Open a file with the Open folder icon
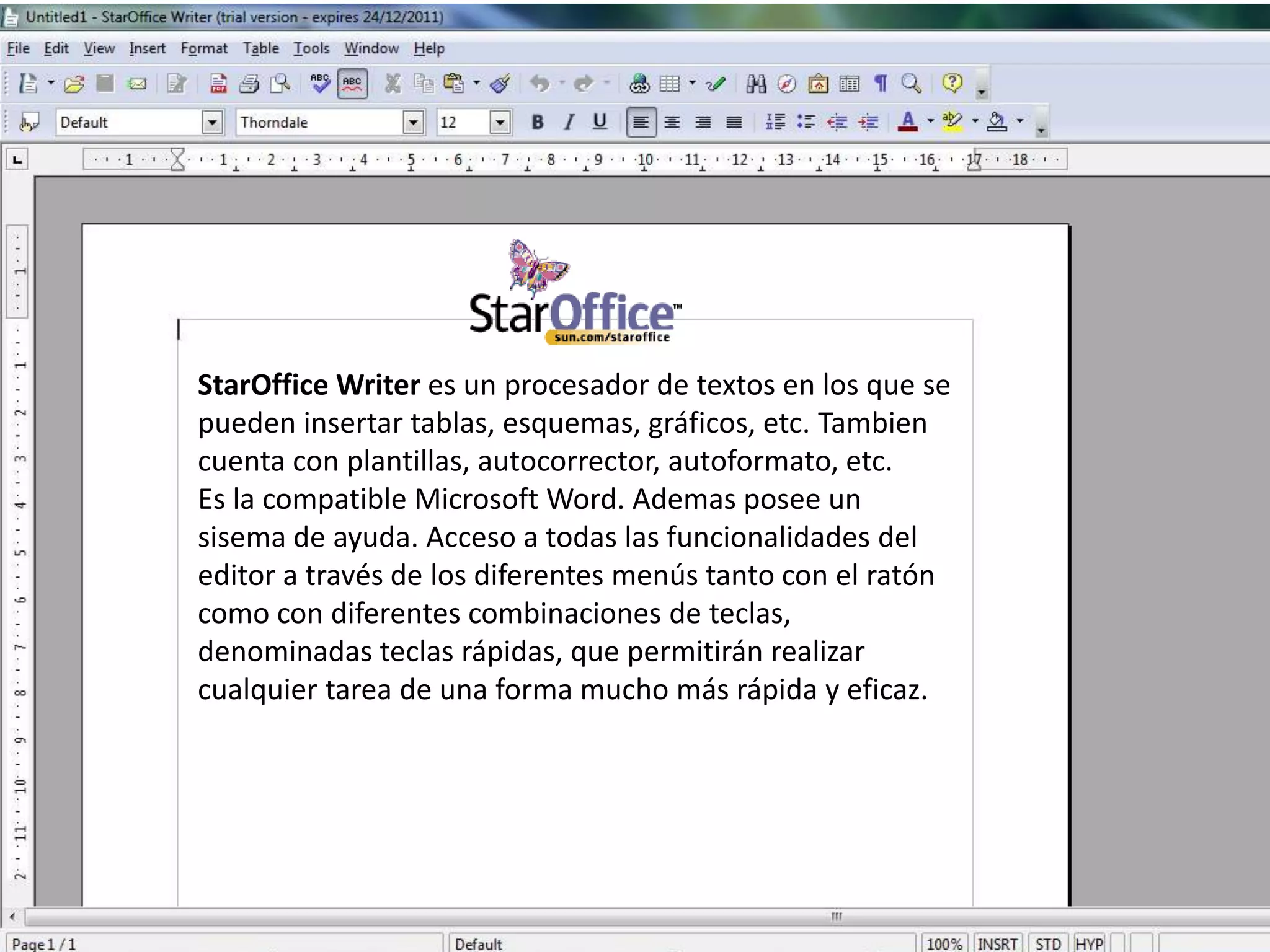The image size is (1270, 952). click(x=74, y=83)
